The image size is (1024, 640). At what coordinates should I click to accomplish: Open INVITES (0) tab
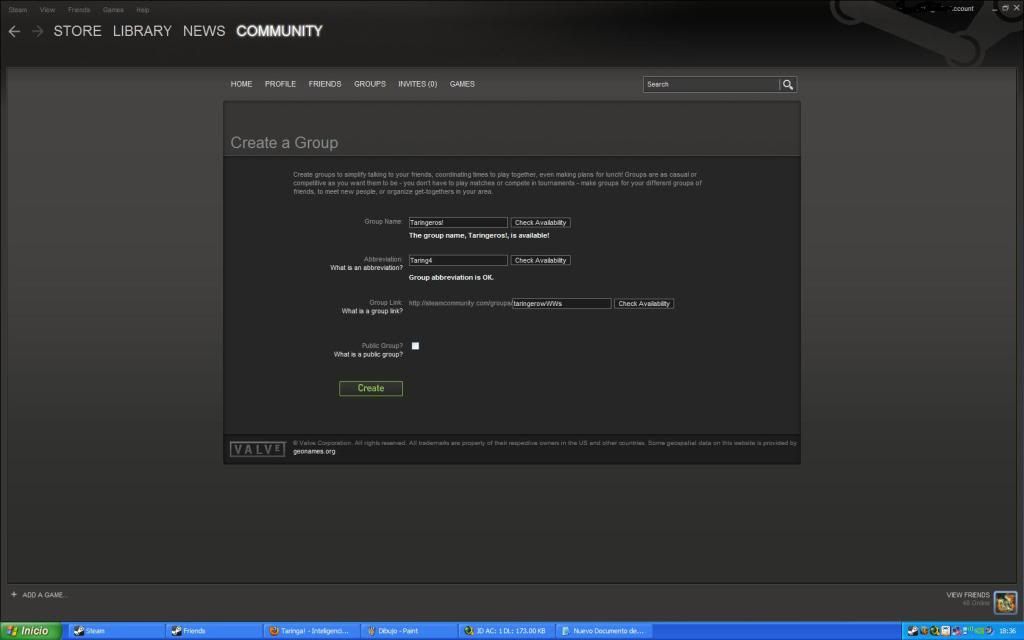(417, 84)
